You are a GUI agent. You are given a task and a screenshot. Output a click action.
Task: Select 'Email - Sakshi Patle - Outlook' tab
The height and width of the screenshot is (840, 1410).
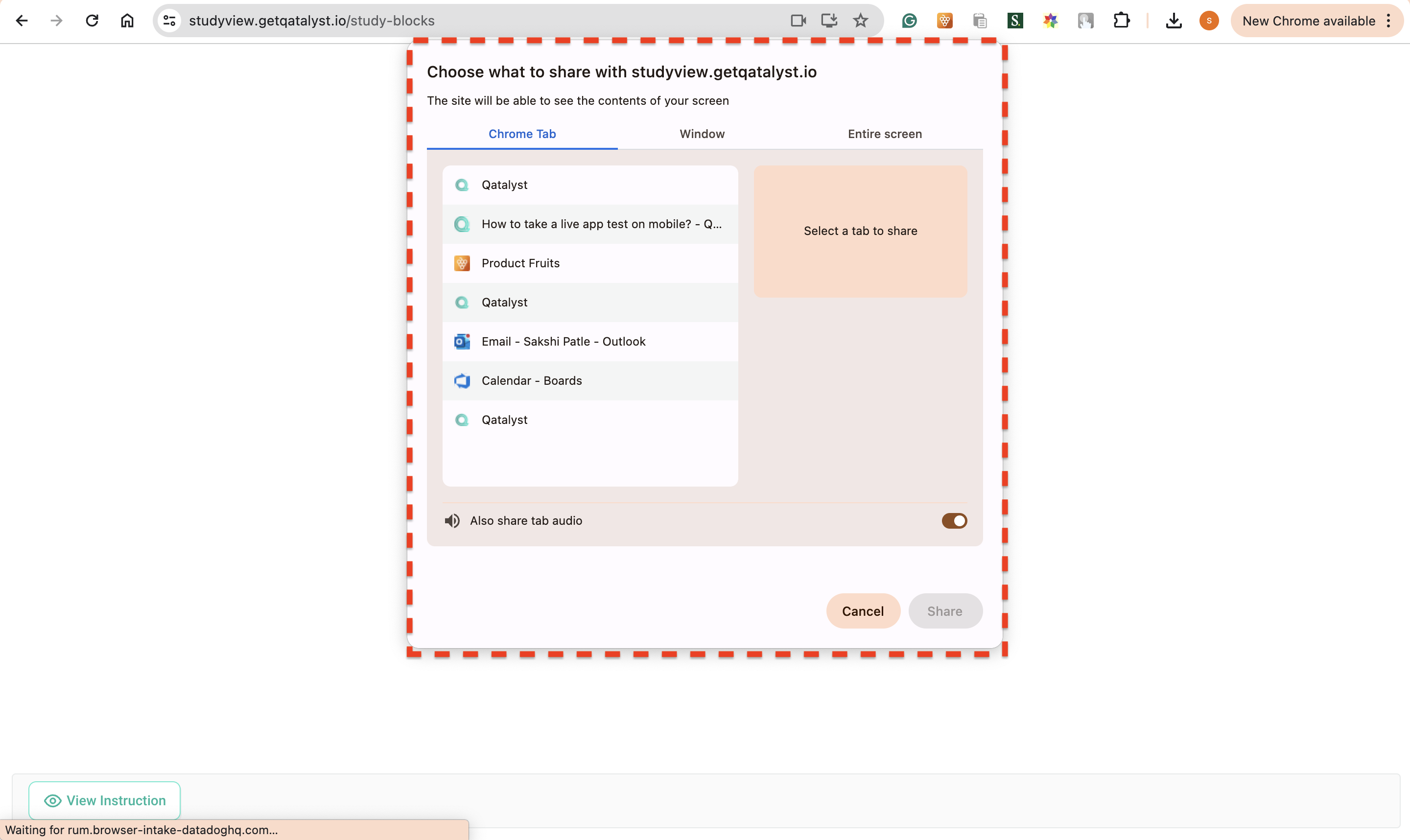tap(590, 341)
